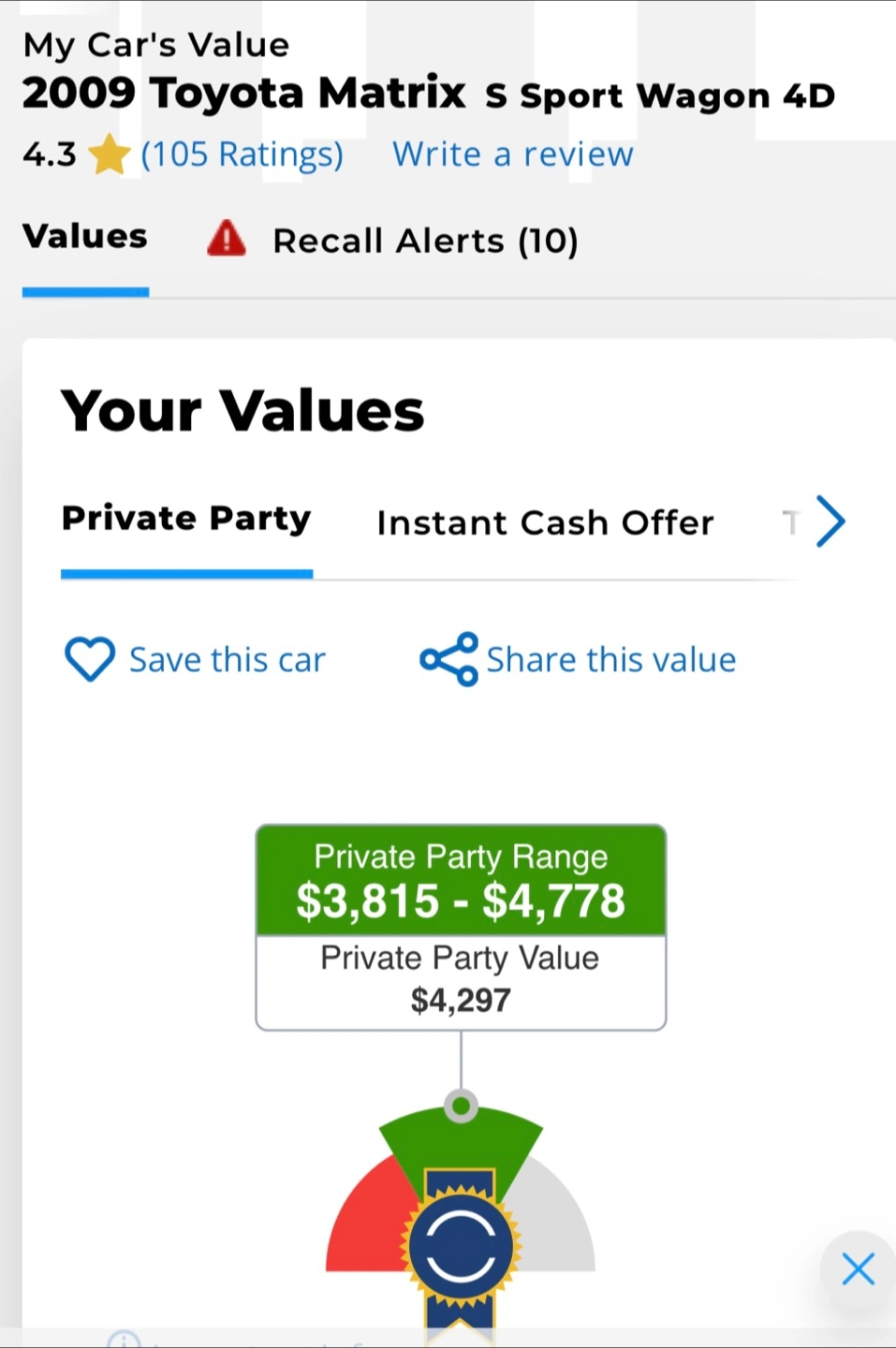The height and width of the screenshot is (1348, 896).
Task: Click Share this value text link
Action: [611, 660]
